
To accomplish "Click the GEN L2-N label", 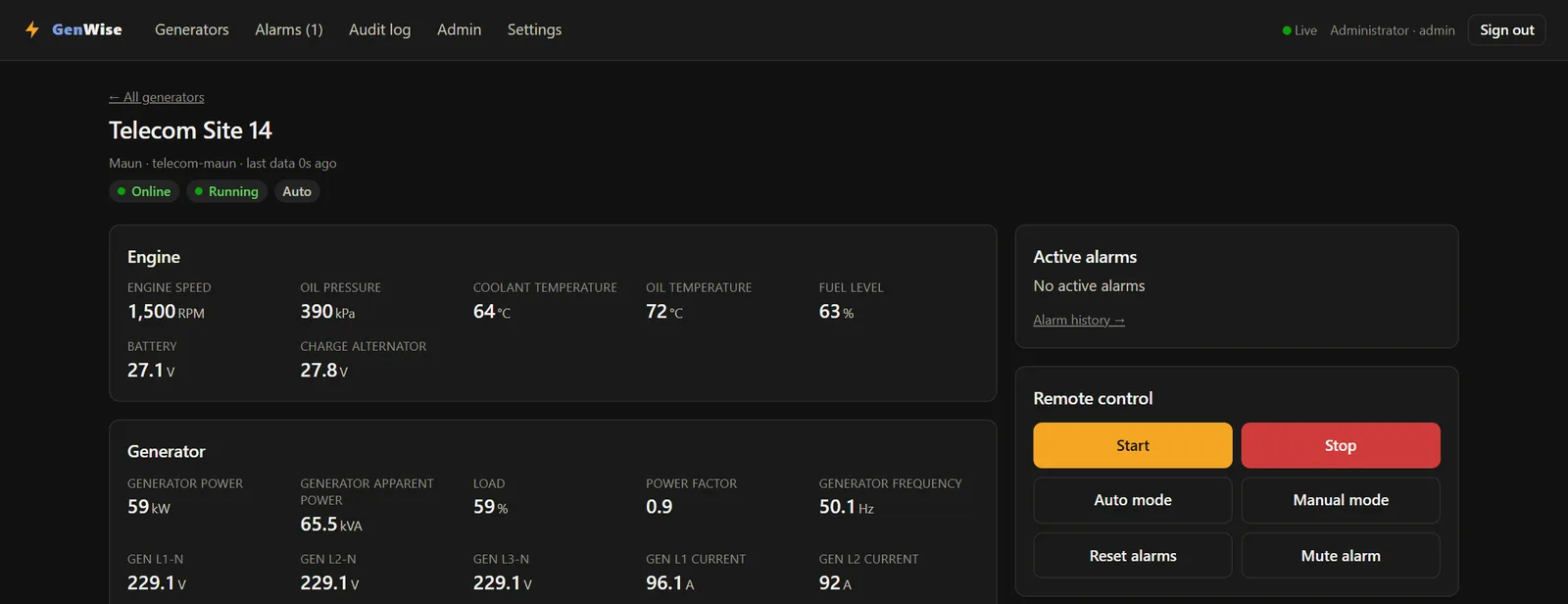I will point(328,559).
